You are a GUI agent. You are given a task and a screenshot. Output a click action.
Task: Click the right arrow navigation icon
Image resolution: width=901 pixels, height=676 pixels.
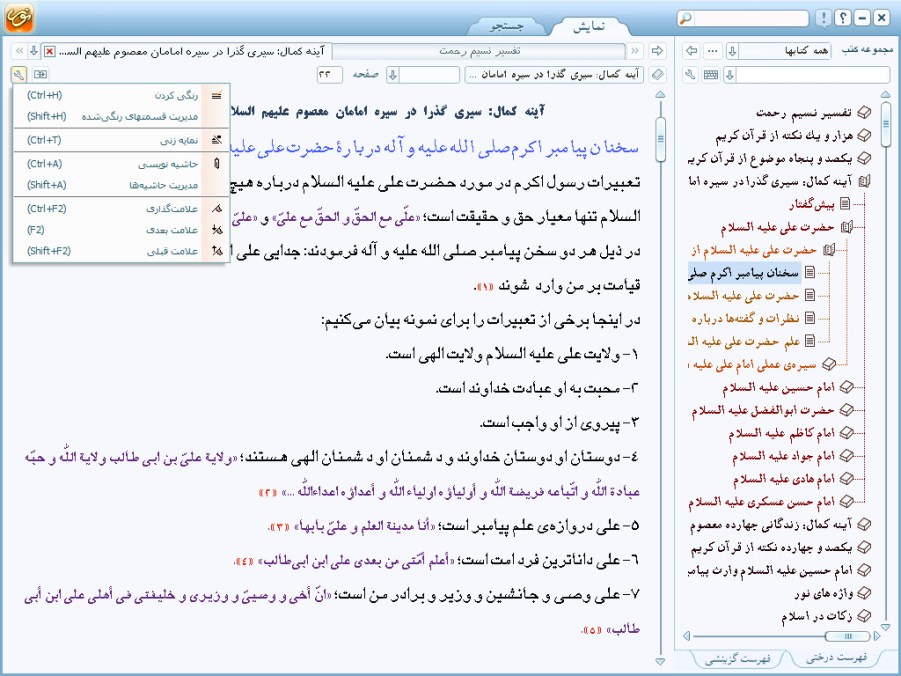pyautogui.click(x=657, y=51)
